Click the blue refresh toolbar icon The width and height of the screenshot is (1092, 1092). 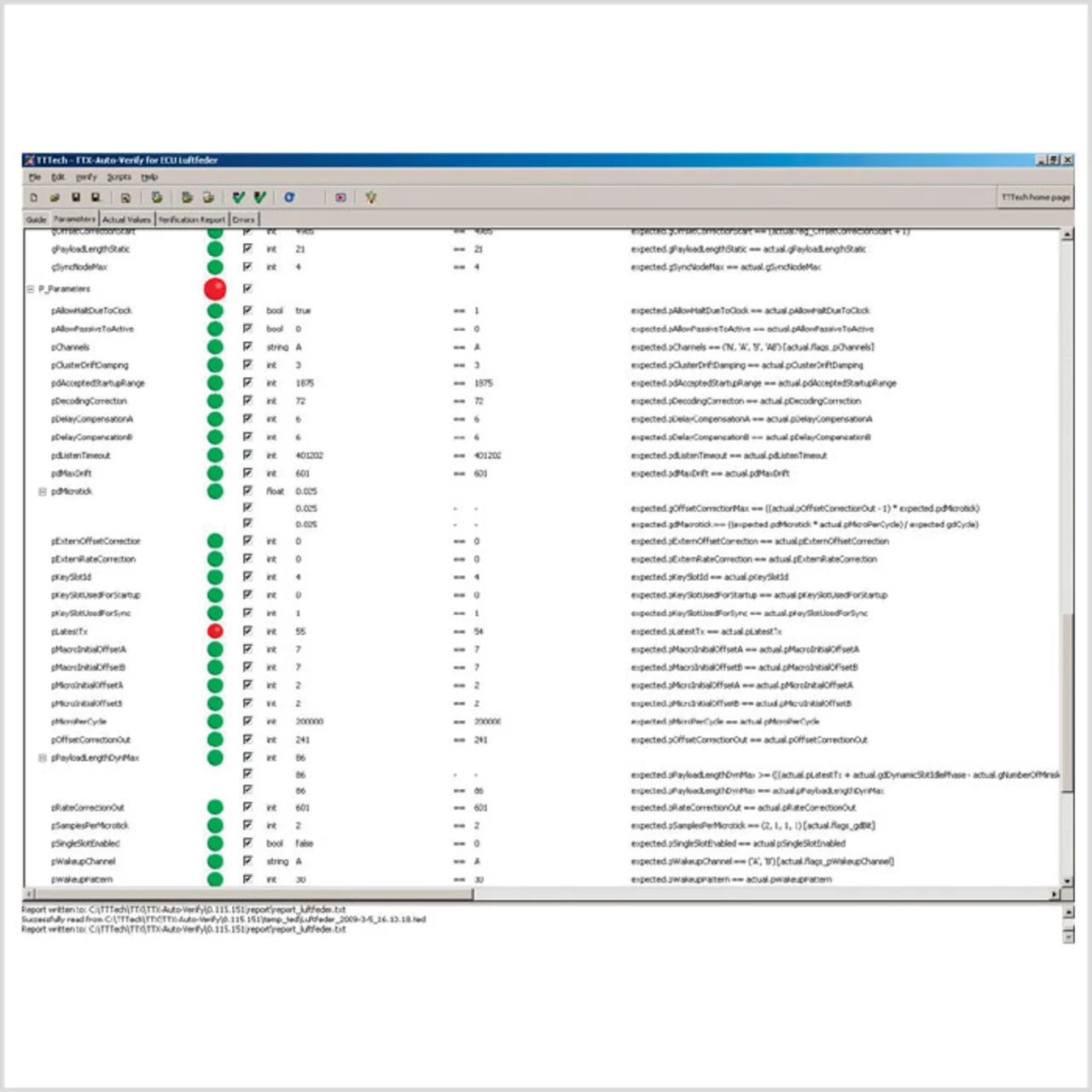point(289,197)
